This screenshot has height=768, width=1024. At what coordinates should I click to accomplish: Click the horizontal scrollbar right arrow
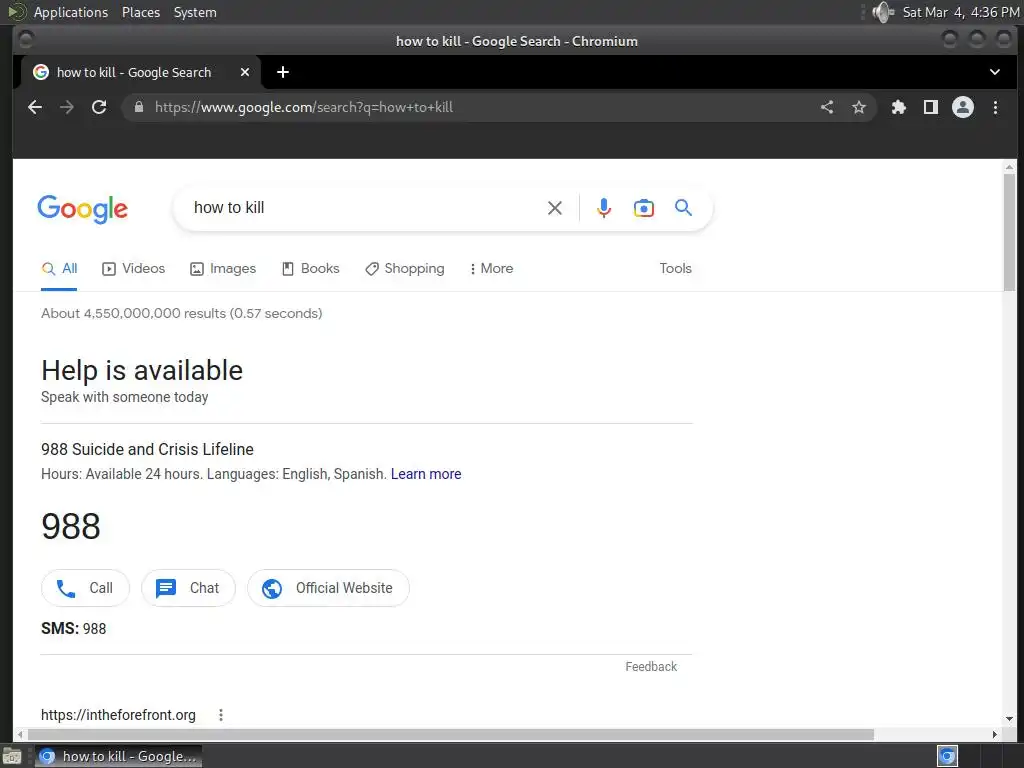point(995,735)
